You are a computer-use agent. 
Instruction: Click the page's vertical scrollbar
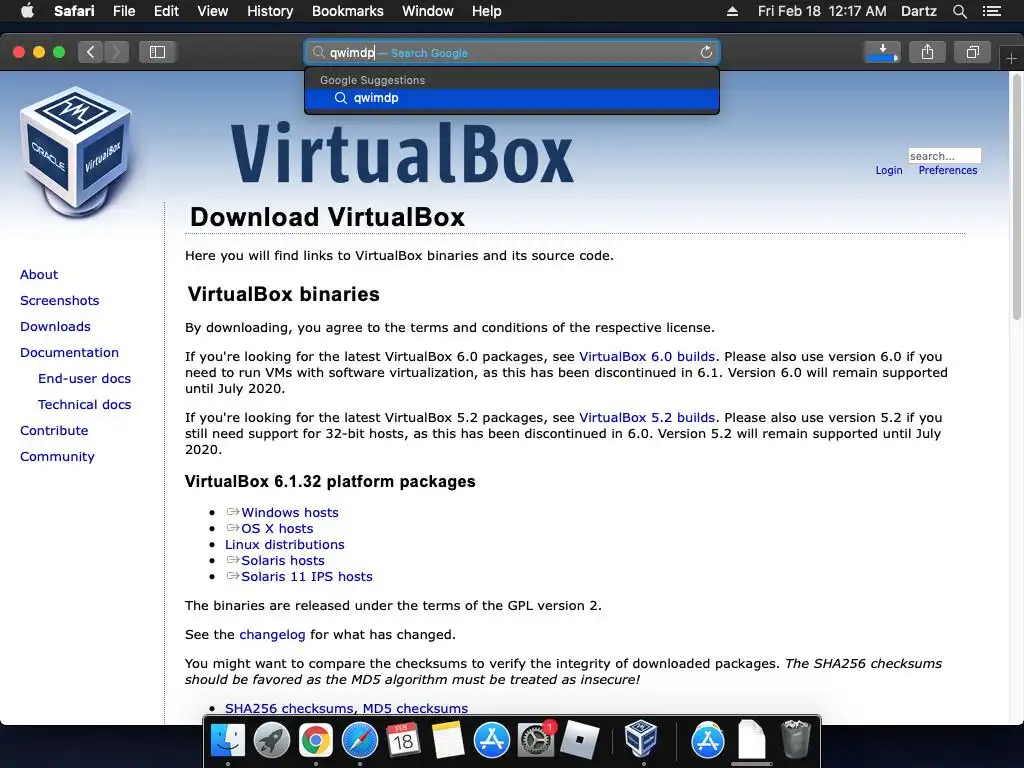click(x=1017, y=196)
